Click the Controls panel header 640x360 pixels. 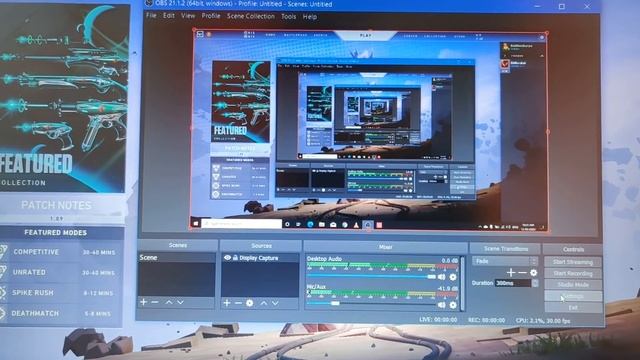[x=573, y=249]
